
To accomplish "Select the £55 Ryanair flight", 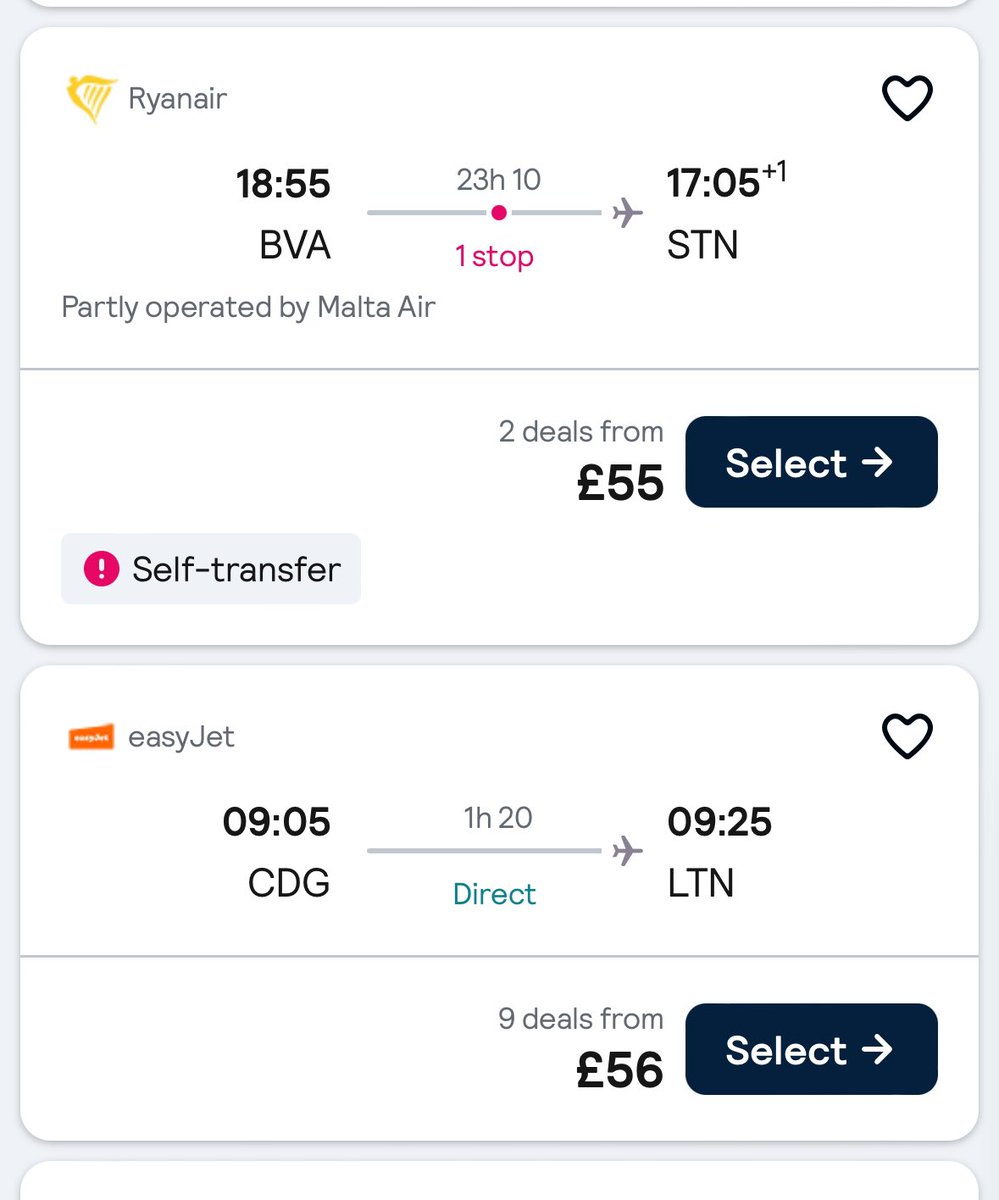I will pyautogui.click(x=811, y=462).
